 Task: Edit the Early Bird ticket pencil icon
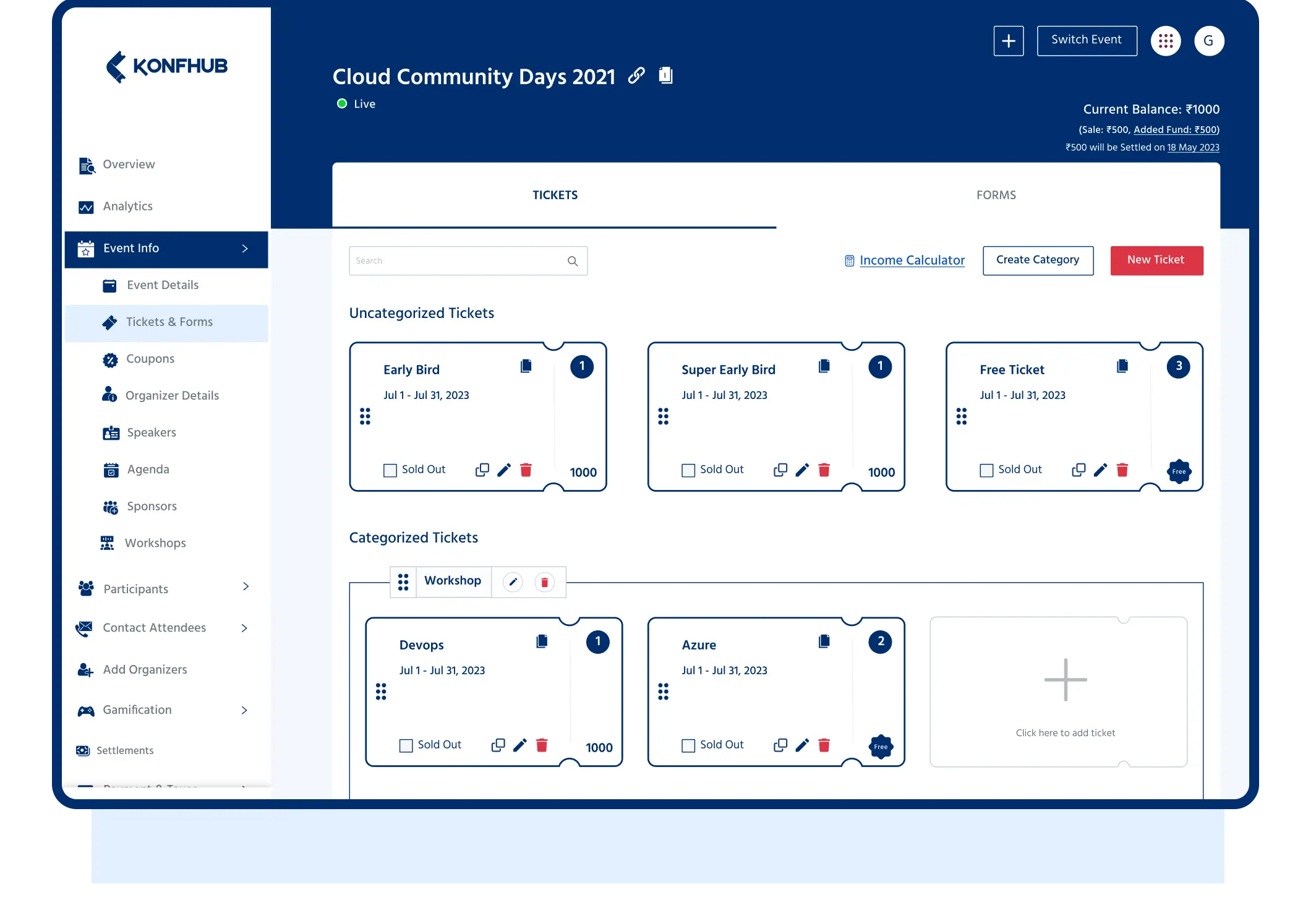(504, 470)
